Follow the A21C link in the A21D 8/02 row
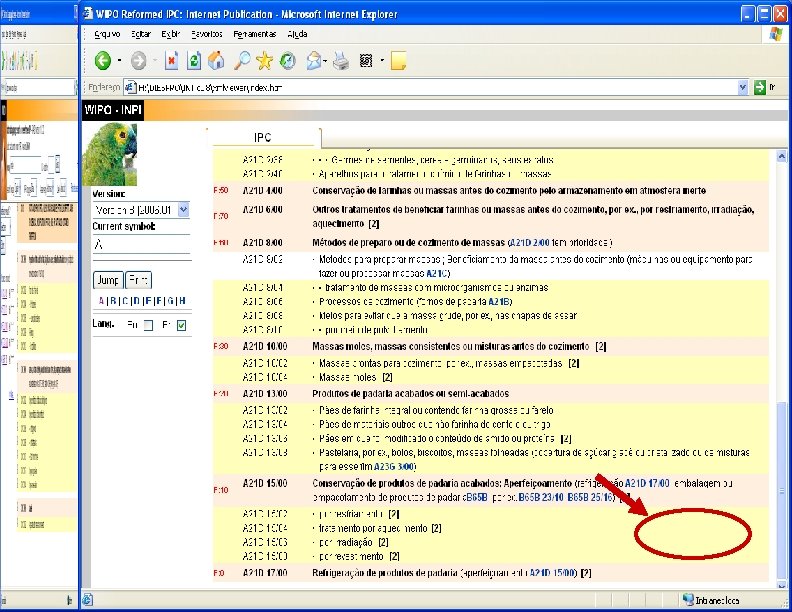This screenshot has width=792, height=612. click(437, 274)
